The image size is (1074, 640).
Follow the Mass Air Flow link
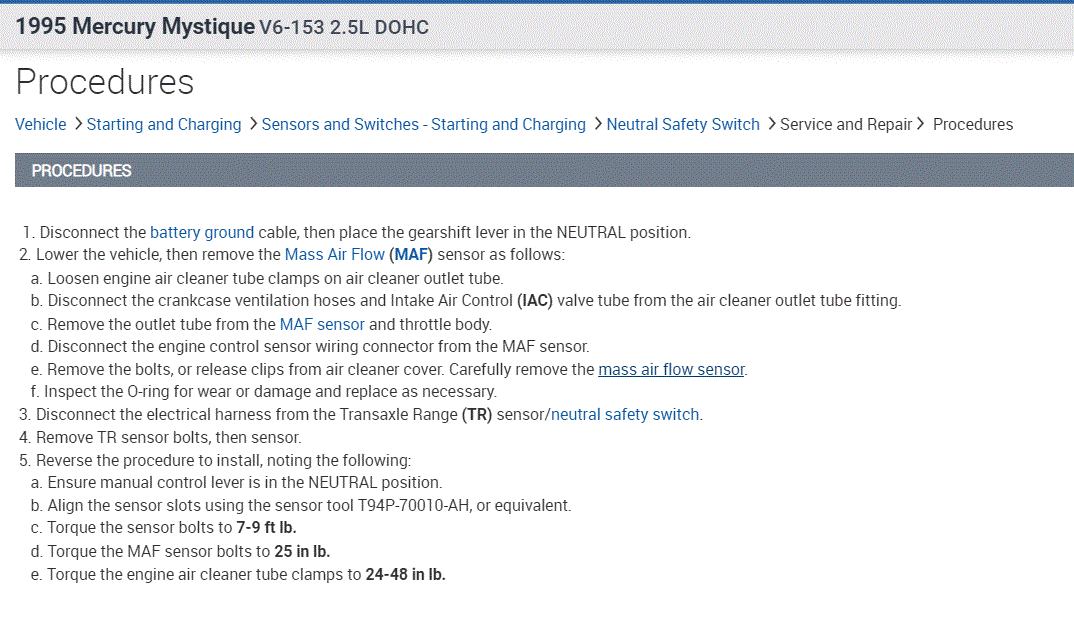point(334,255)
